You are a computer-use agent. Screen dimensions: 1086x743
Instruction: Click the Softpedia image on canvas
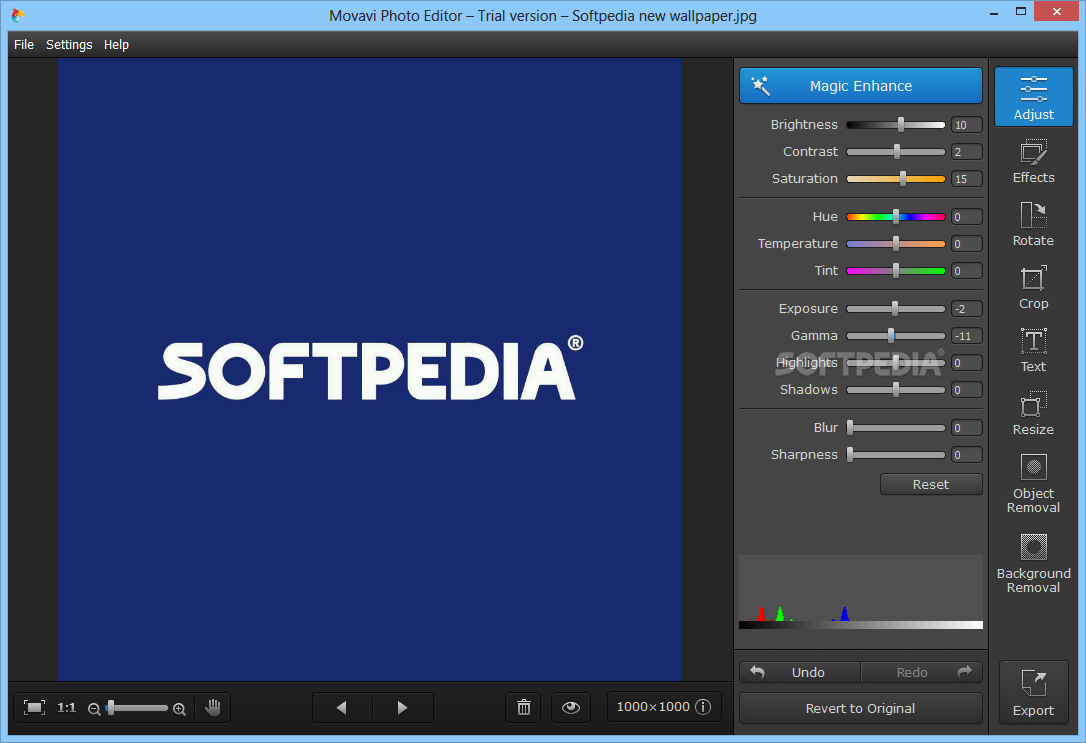[369, 369]
